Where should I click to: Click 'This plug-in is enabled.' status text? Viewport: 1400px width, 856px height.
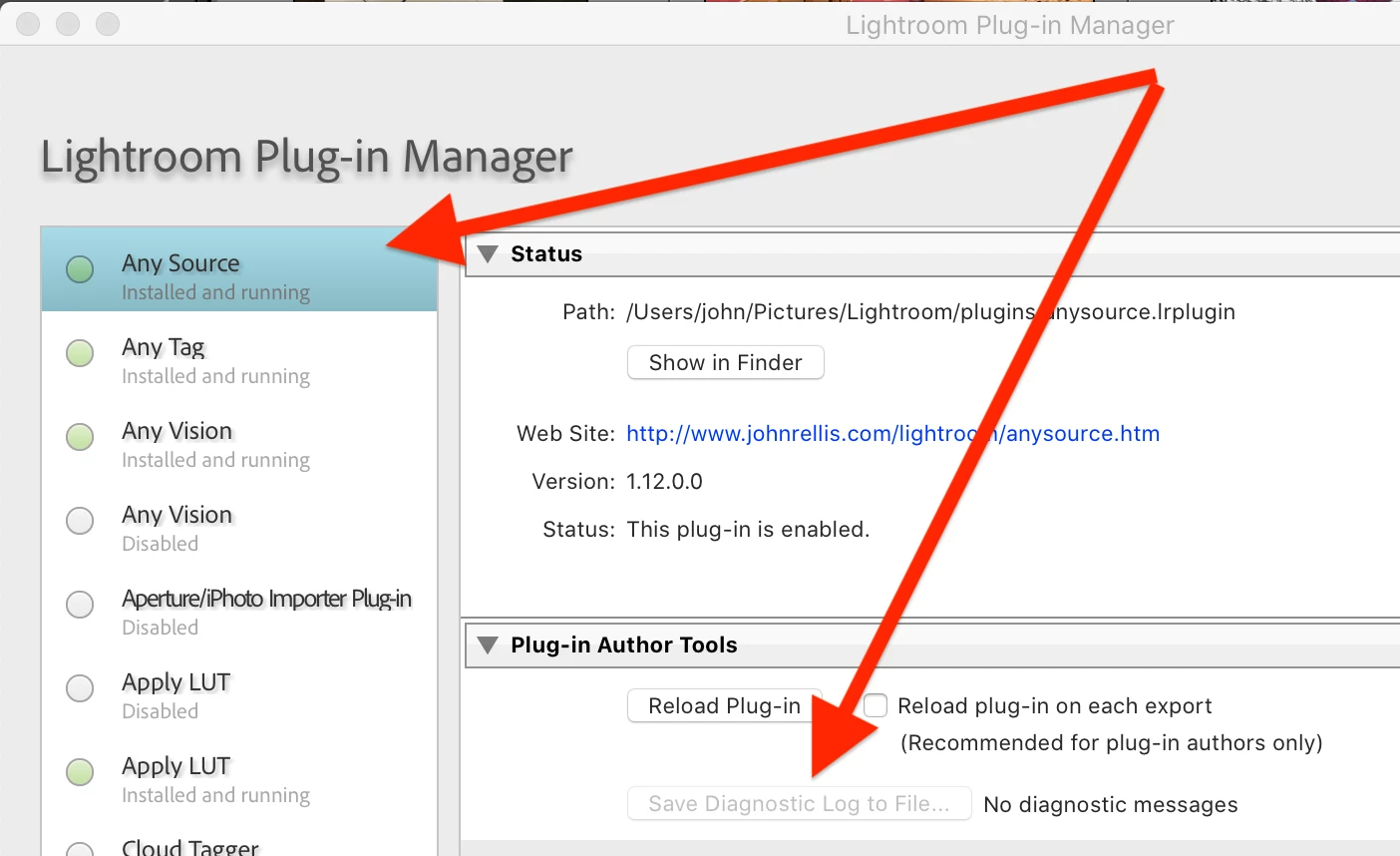coord(748,530)
